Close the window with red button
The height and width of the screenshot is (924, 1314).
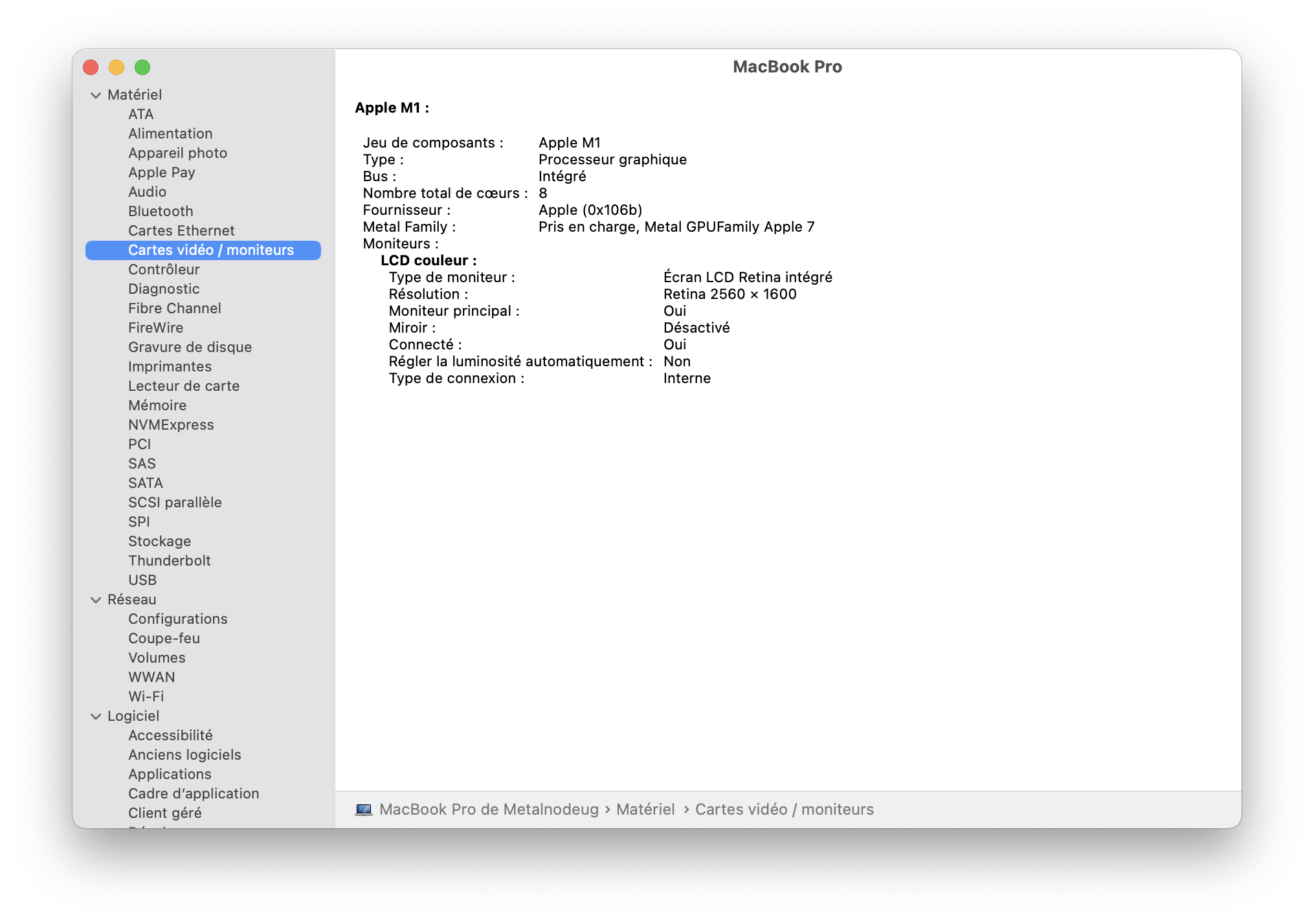[x=91, y=67]
